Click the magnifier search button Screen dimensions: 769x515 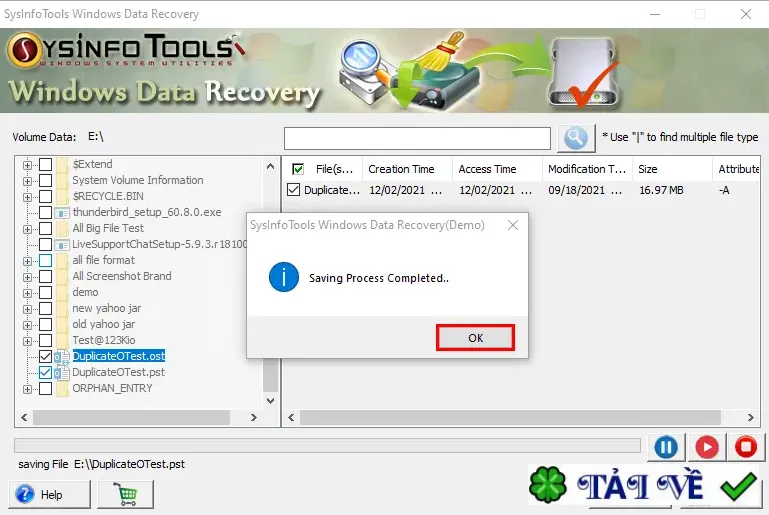(576, 138)
